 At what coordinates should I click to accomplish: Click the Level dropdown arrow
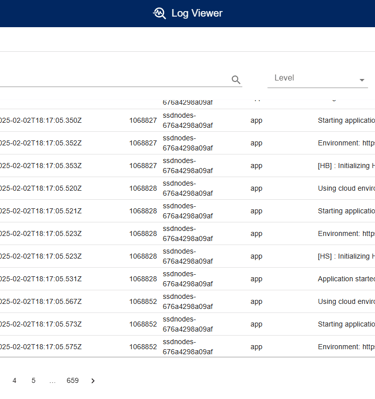(362, 80)
